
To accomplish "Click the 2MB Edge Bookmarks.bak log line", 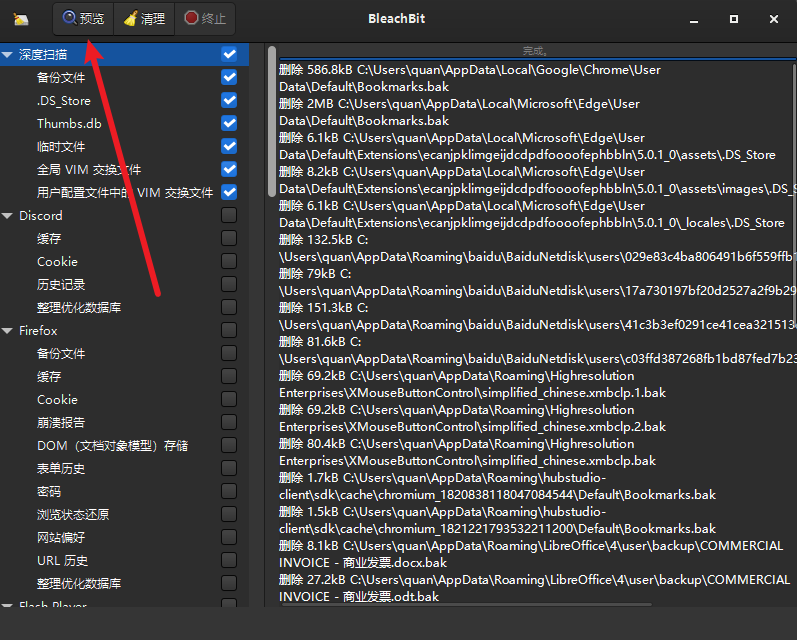I will coord(459,112).
